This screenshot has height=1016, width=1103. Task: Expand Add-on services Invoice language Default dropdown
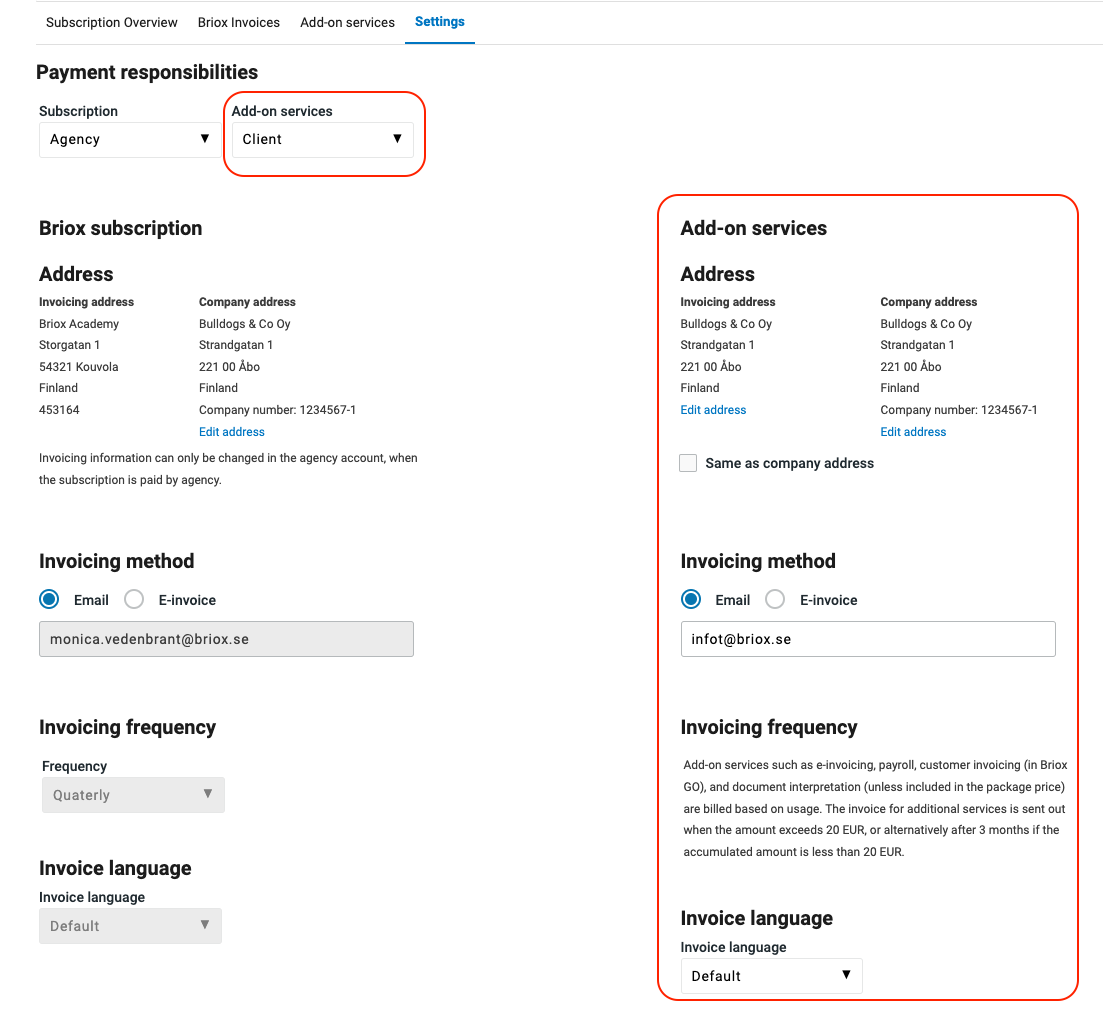coord(771,976)
